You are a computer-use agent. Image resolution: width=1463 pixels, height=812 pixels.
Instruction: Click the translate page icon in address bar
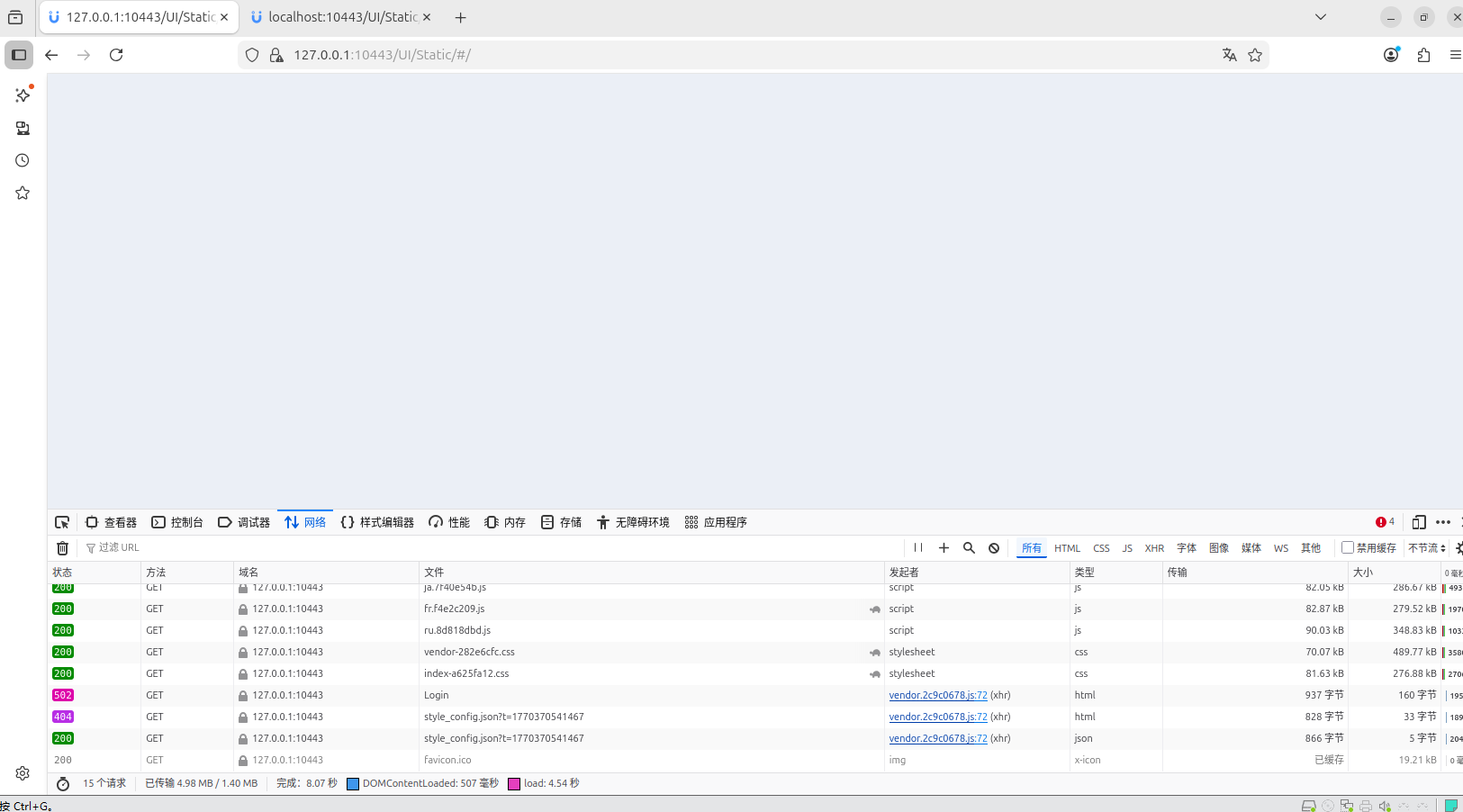pyautogui.click(x=1229, y=55)
